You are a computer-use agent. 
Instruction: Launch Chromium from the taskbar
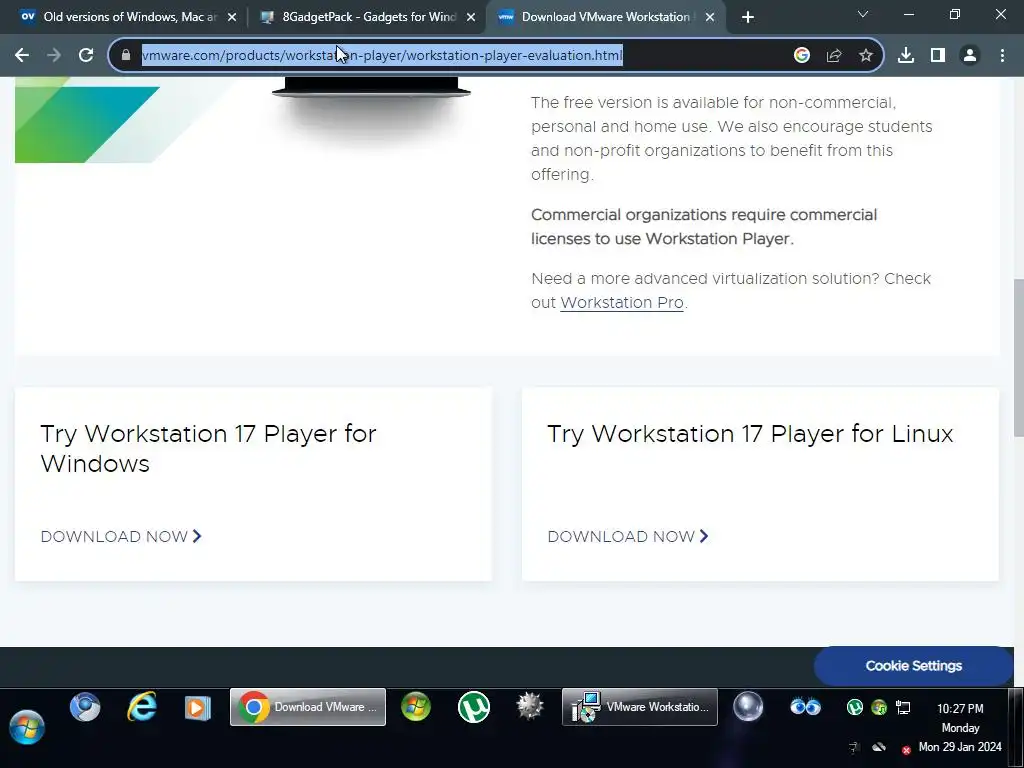[85, 707]
